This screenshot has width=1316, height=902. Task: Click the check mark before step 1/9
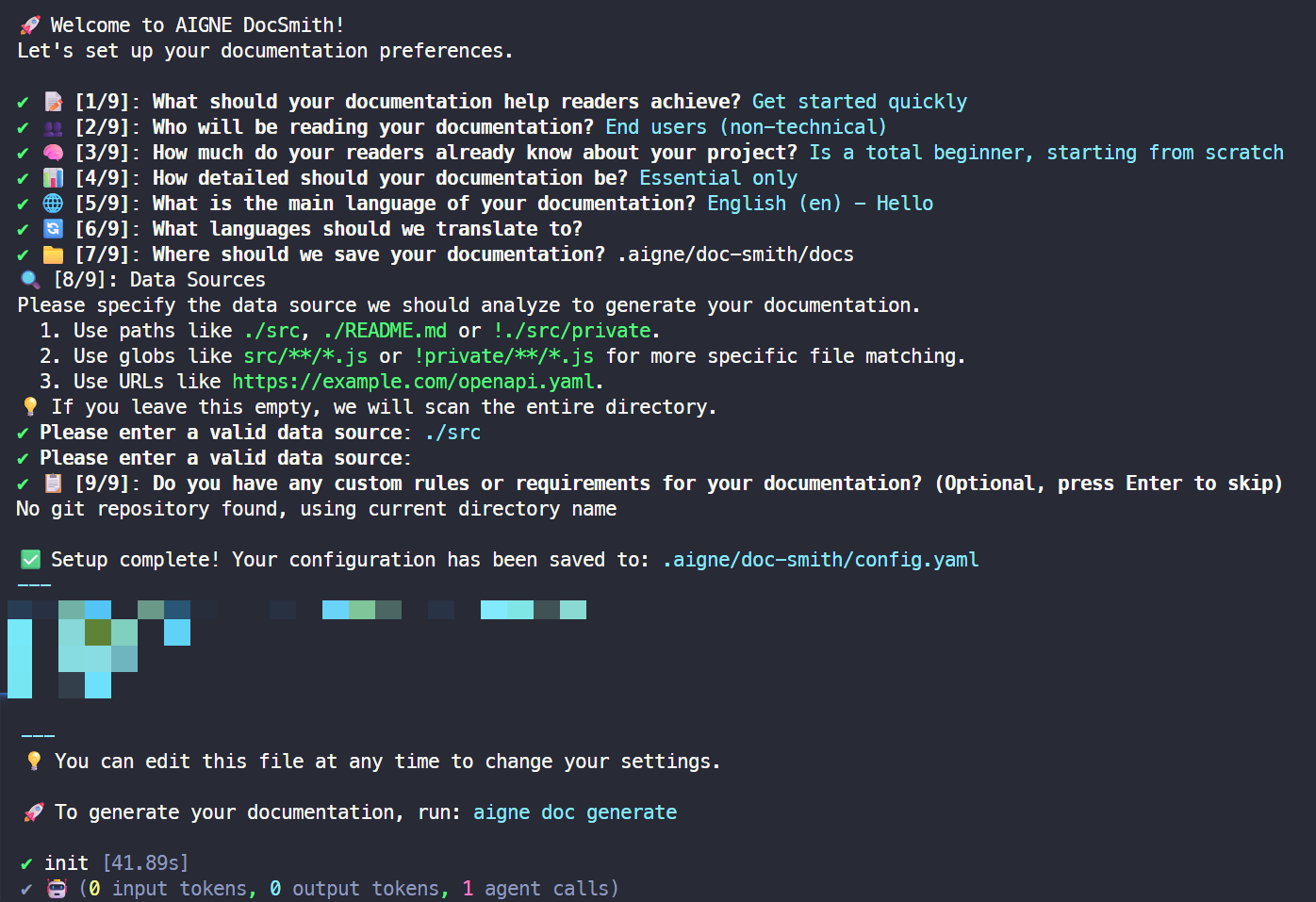coord(24,102)
